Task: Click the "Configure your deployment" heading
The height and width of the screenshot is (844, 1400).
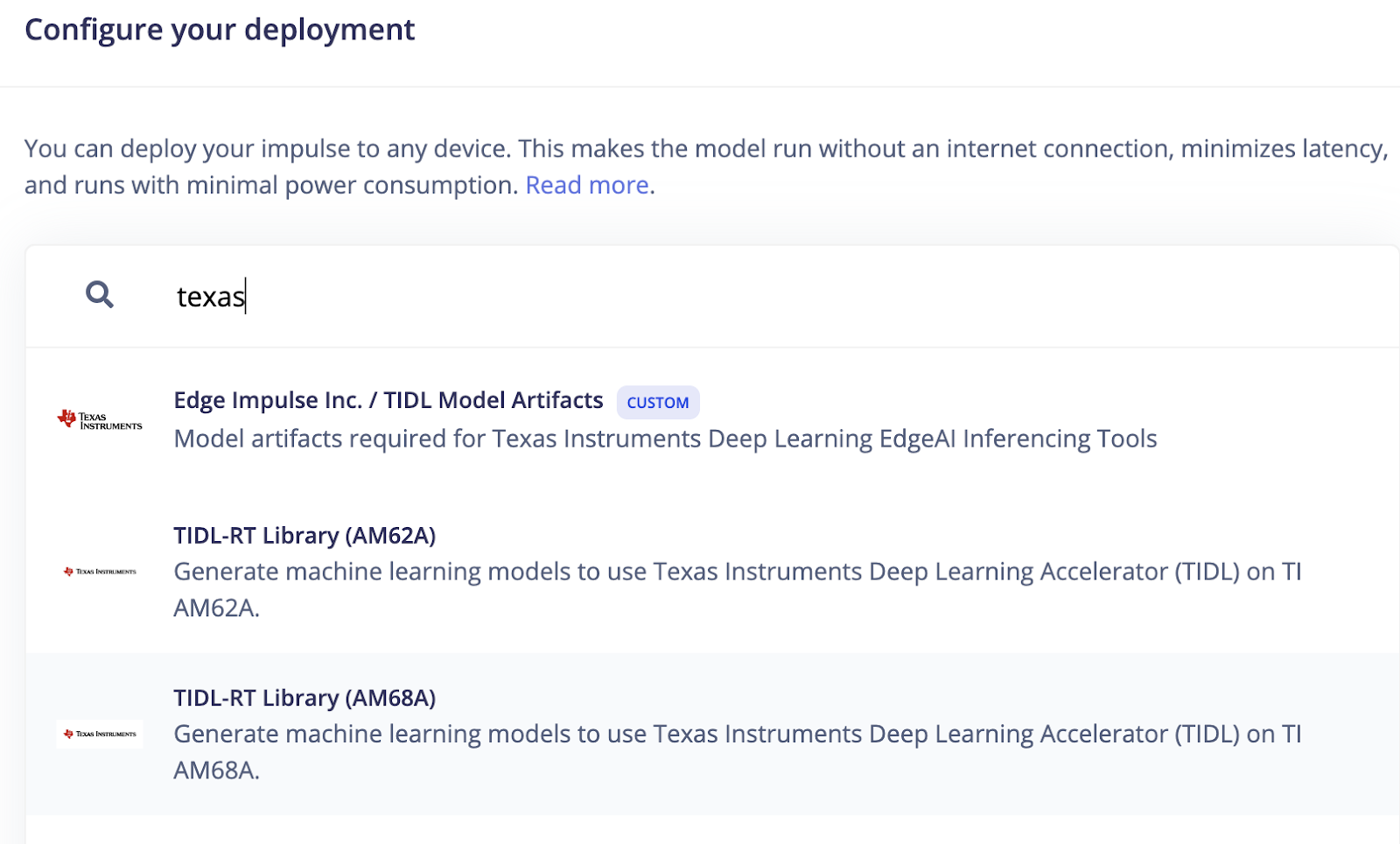Action: tap(220, 30)
